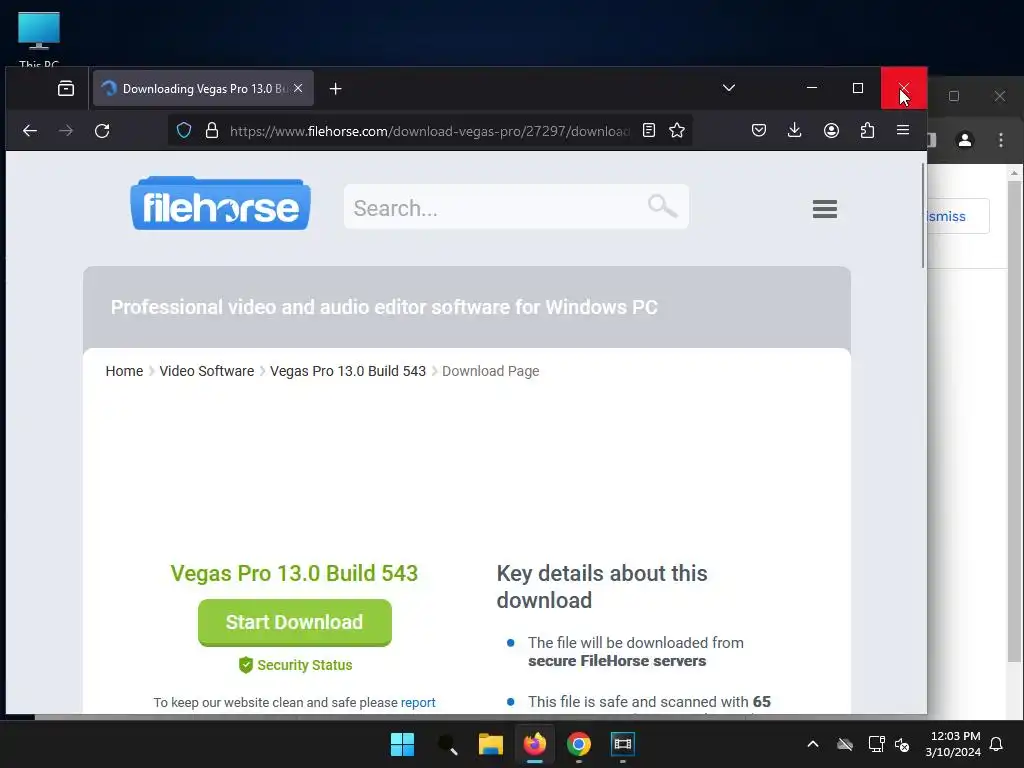This screenshot has width=1024, height=768.
Task: Click the magnifier search icon
Action: tap(662, 206)
